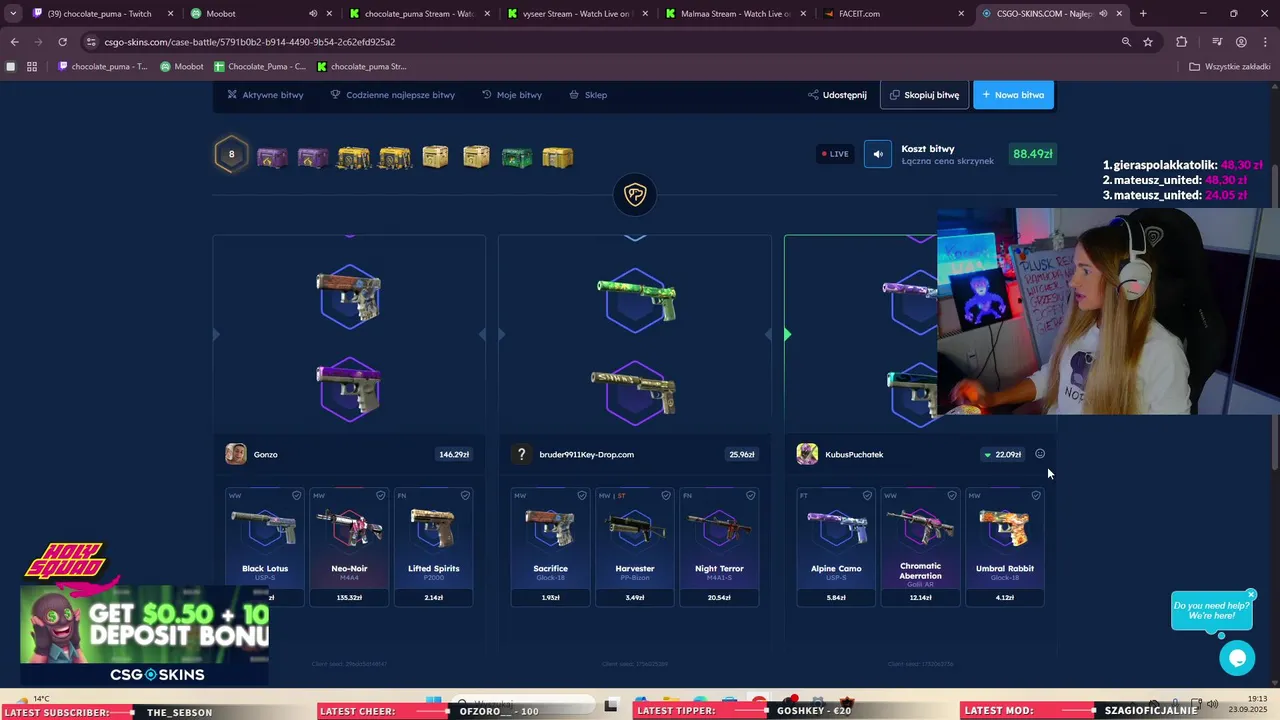Open Neo-Noir M4A4 skin card

point(349,546)
